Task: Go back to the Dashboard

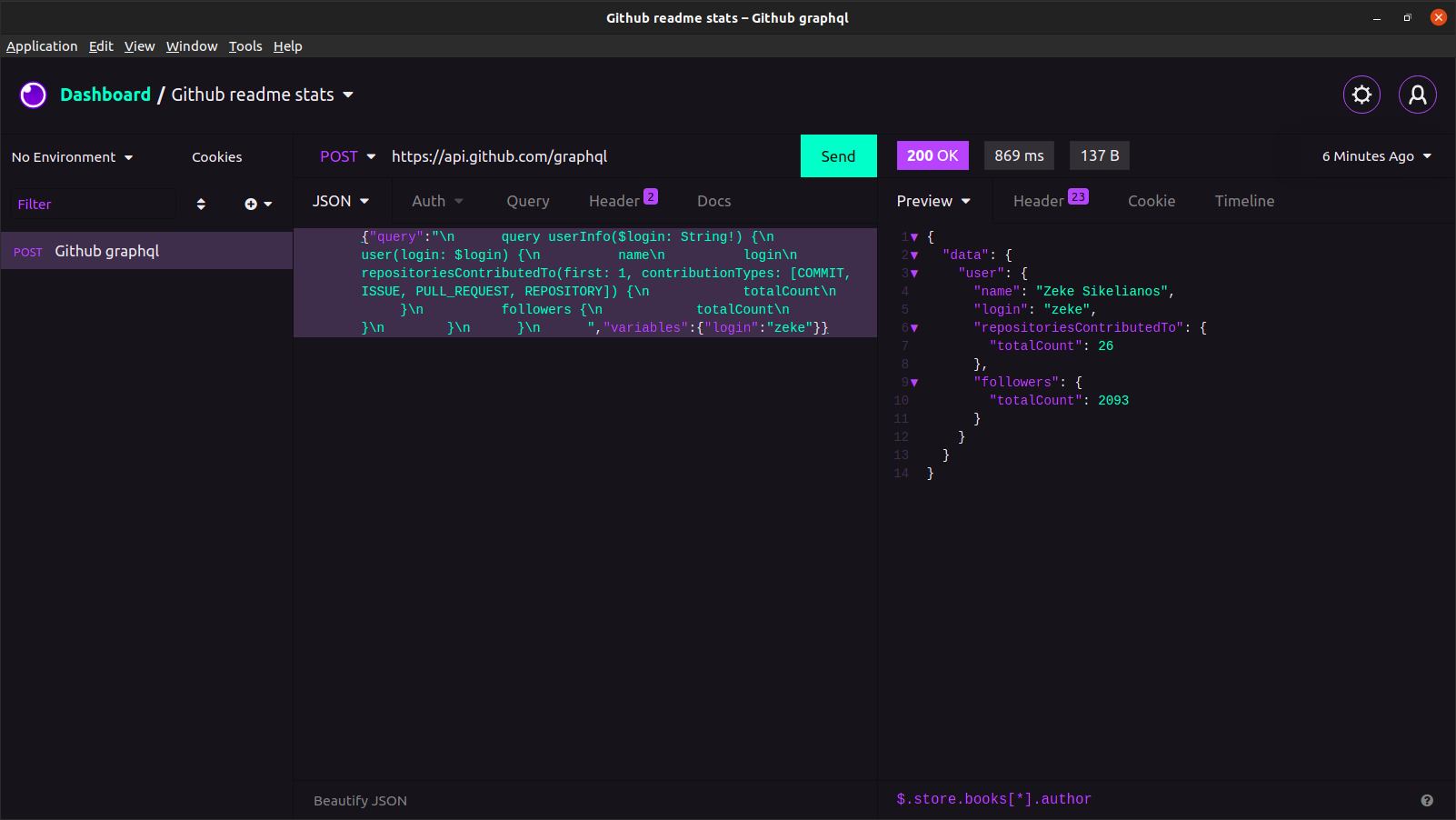Action: pos(105,95)
